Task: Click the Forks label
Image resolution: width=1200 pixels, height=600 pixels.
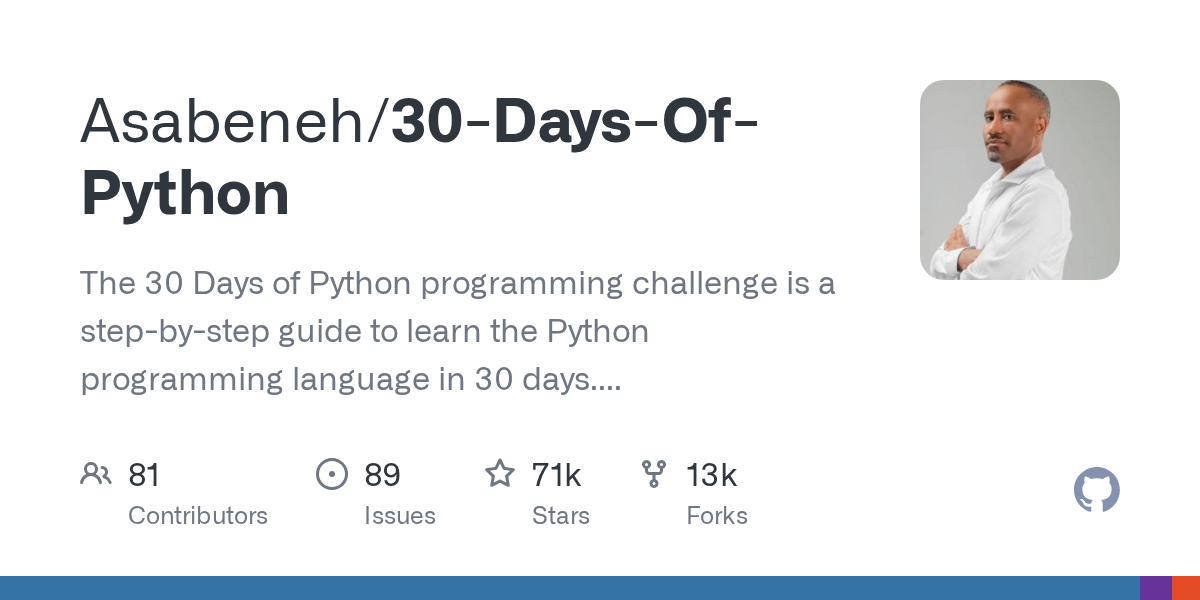Action: pyautogui.click(x=717, y=516)
